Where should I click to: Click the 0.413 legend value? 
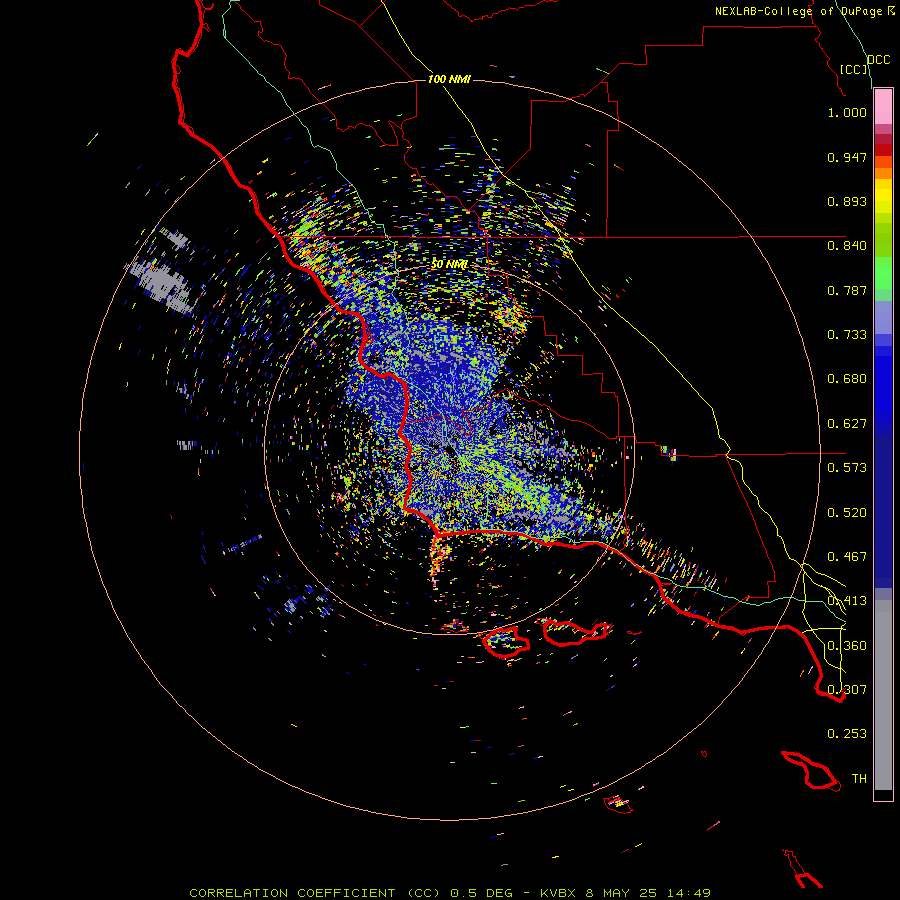point(847,601)
